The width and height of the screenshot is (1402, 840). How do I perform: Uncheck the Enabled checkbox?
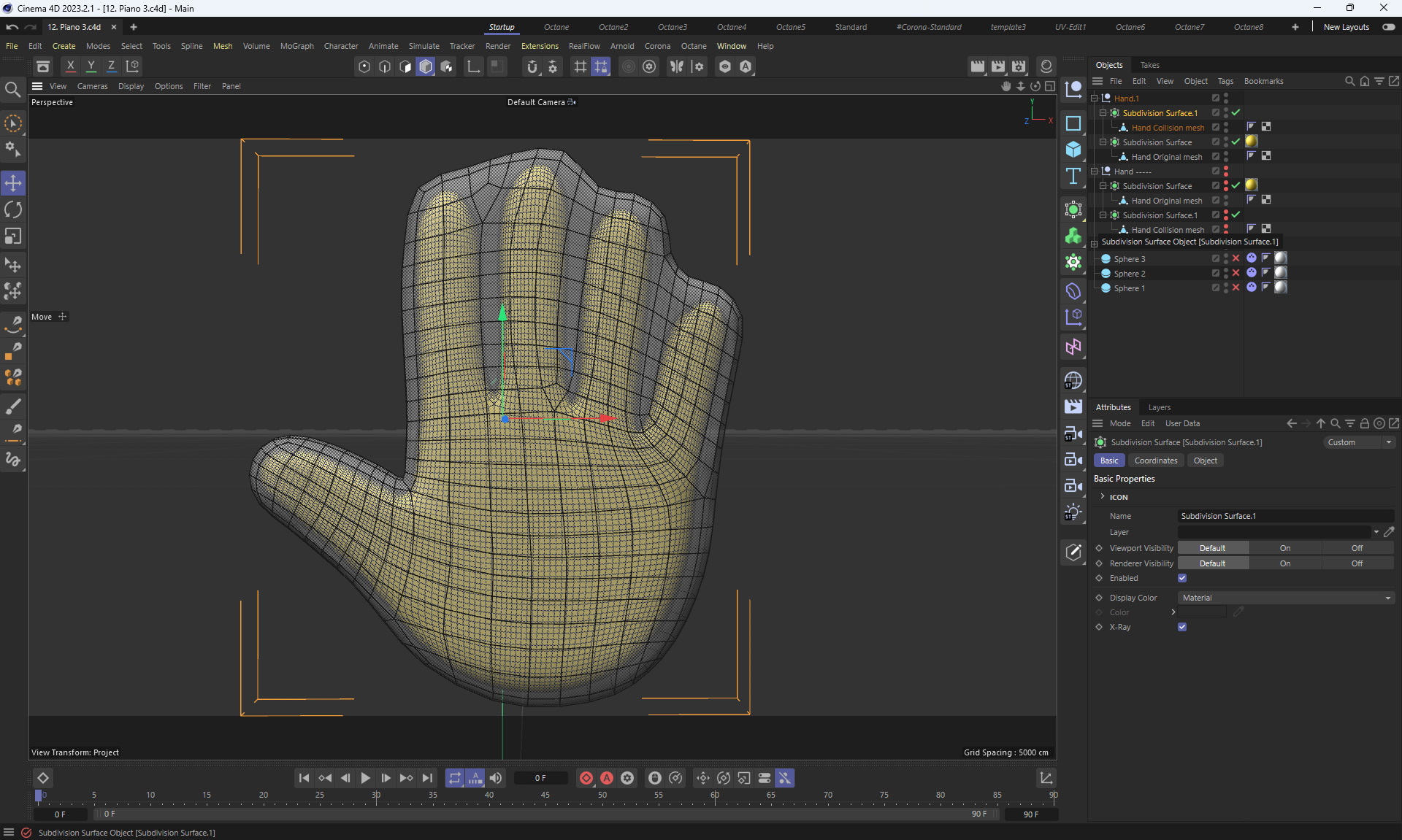click(1181, 578)
